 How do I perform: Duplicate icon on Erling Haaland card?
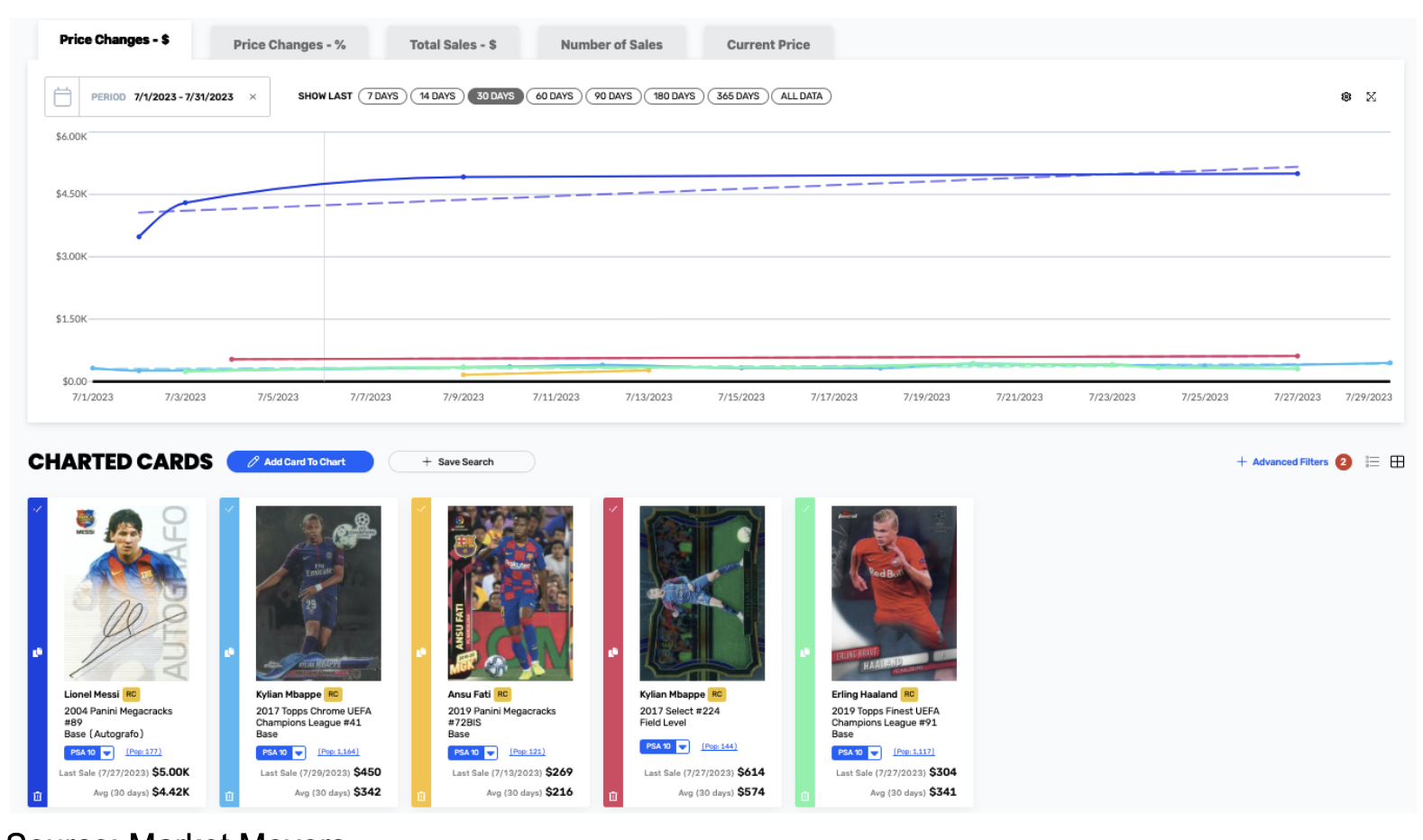[805, 652]
